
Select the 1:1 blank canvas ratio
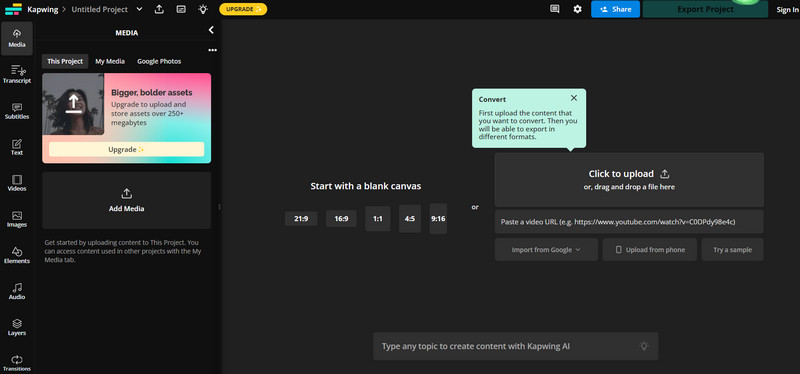point(378,218)
